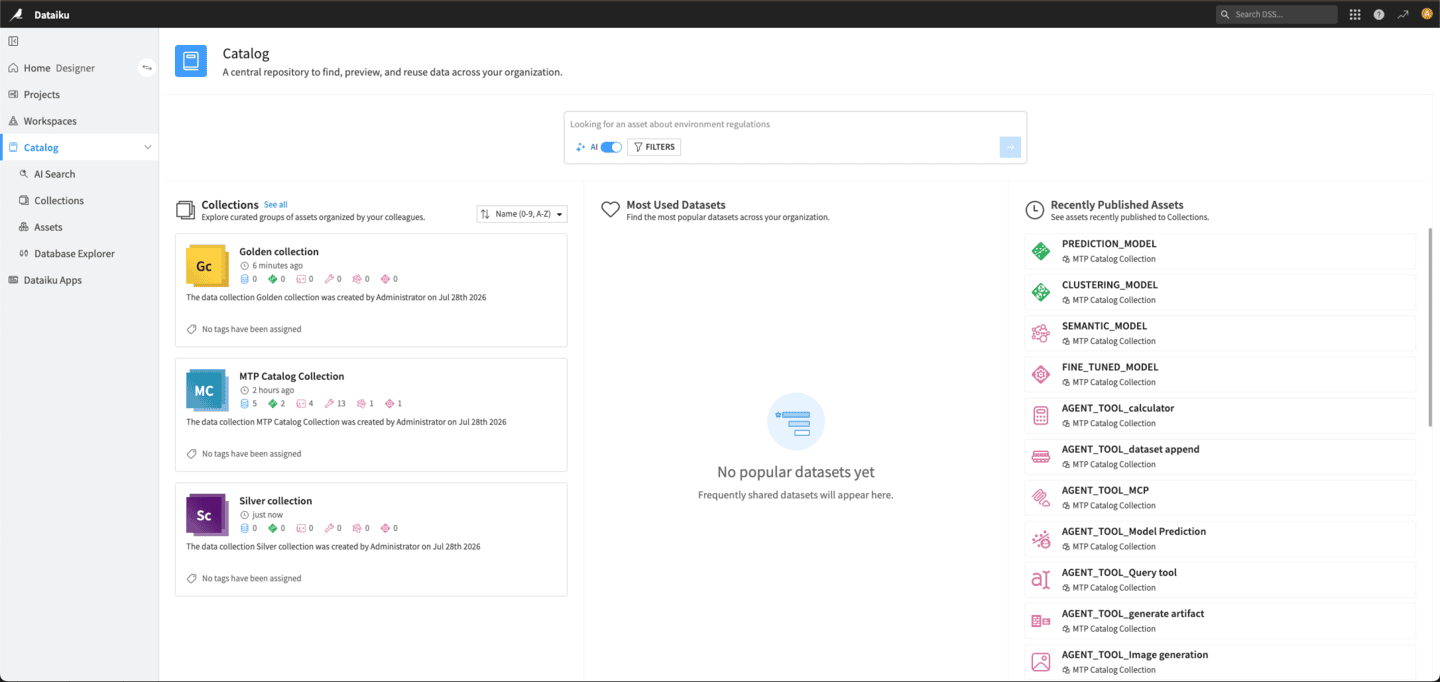Open the Name (0-9, A-Z) sort dropdown
Screen dimensions: 1440x682
coord(522,214)
